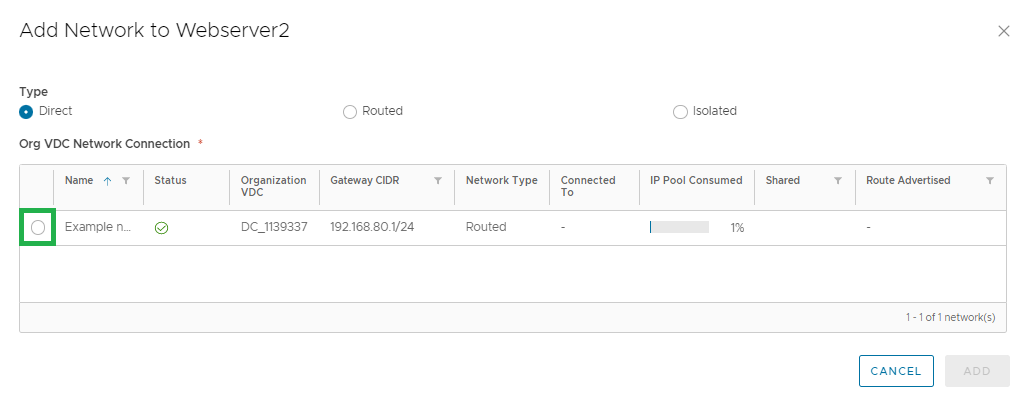Open the Route Advertised column filter
Screen dimensions: 1028x407
(990, 181)
